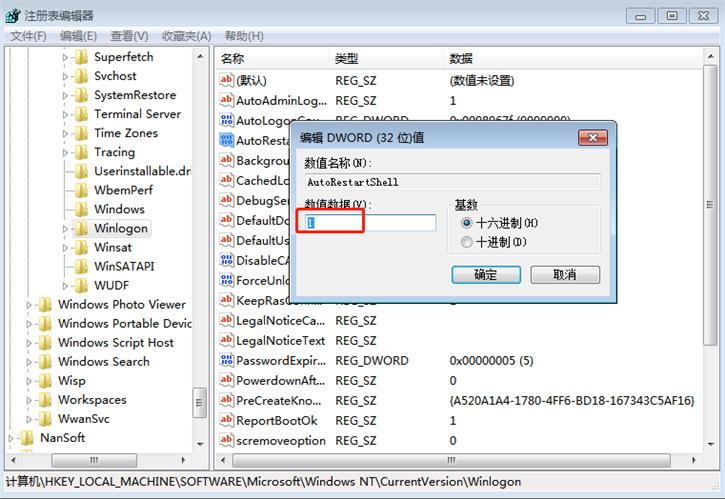Expand the NanSoft tree node
This screenshot has height=499, width=725.
click(x=12, y=438)
